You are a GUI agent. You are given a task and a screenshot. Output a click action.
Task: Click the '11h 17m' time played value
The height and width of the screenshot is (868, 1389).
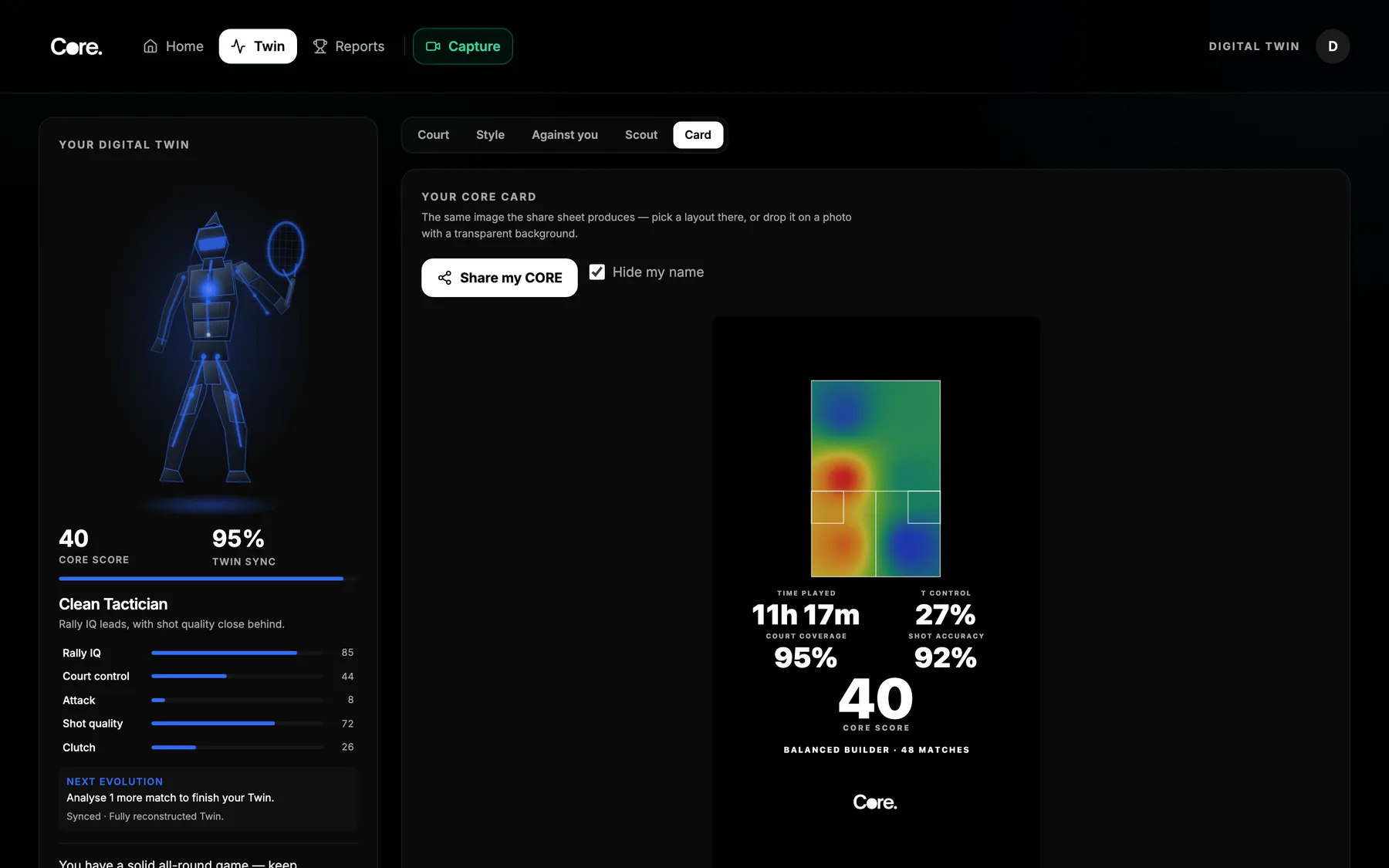click(x=806, y=615)
